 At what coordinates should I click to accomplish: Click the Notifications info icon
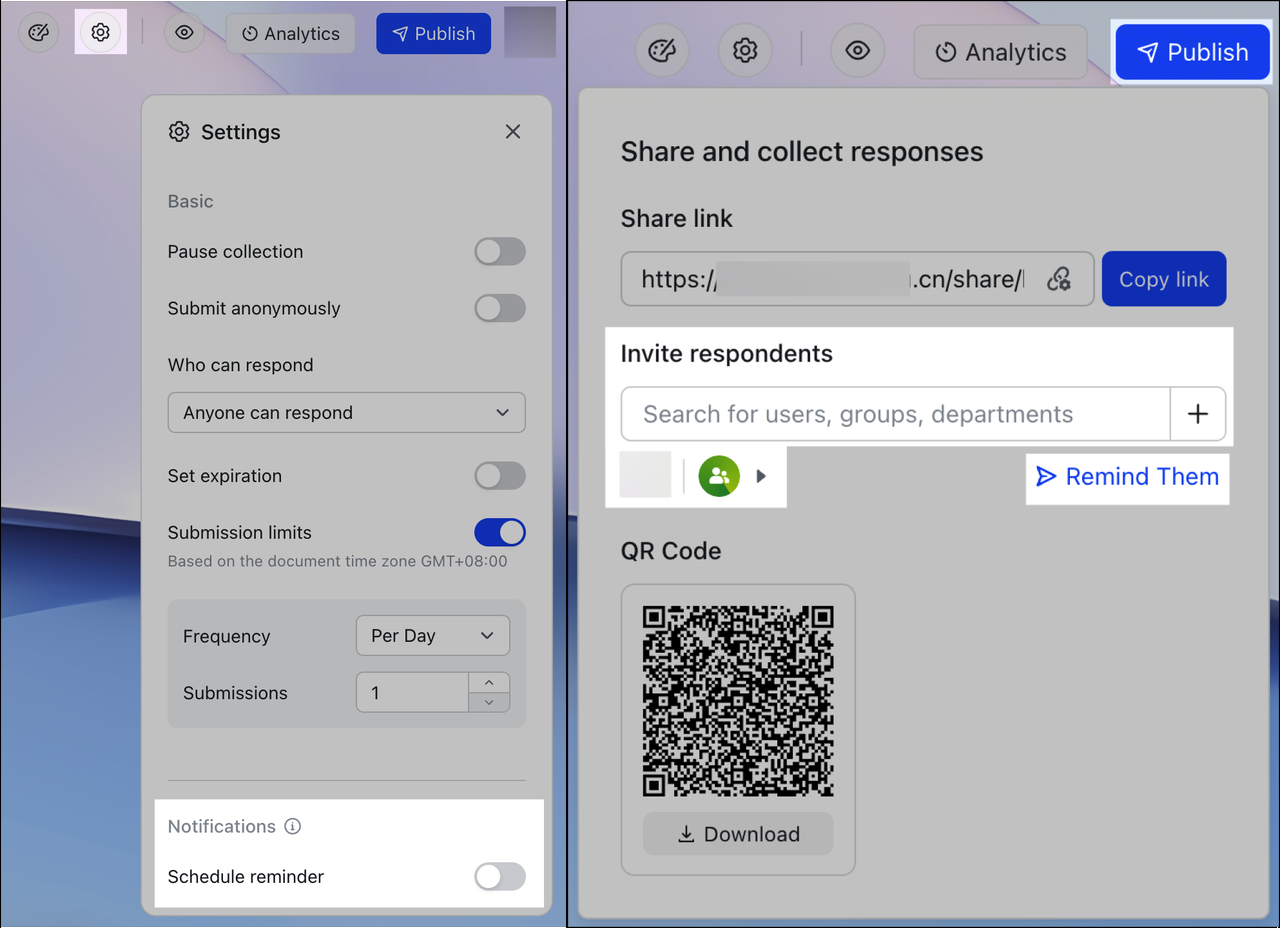(x=293, y=827)
